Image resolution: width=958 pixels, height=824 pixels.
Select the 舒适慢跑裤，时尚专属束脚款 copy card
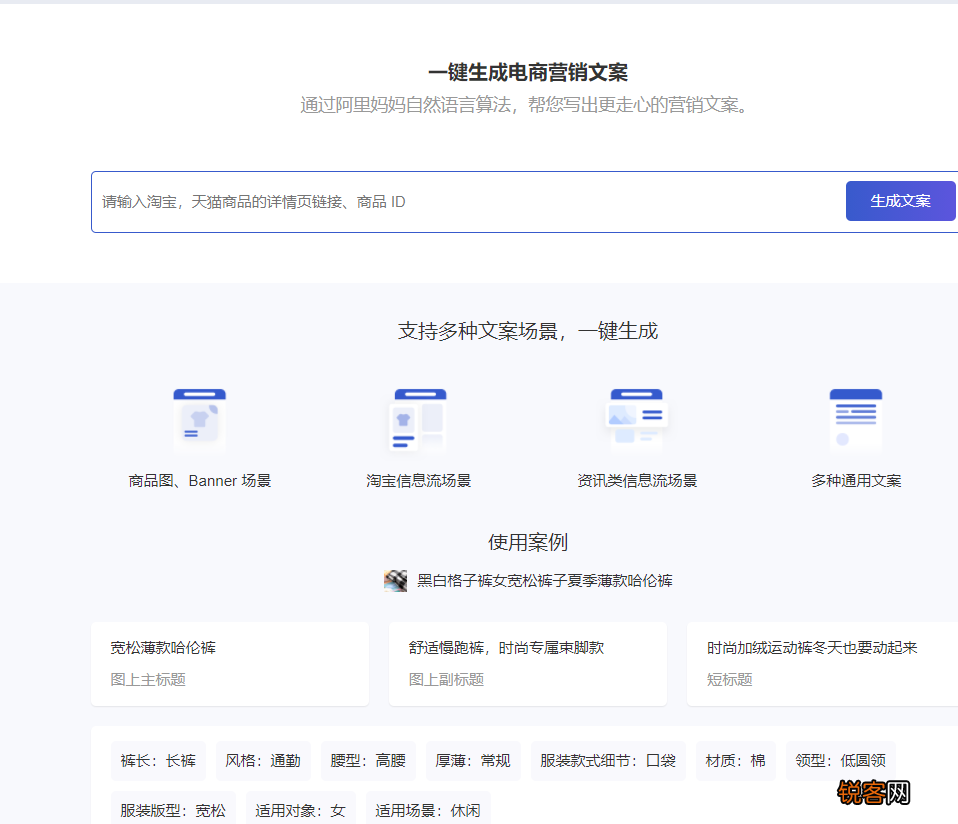[528, 664]
